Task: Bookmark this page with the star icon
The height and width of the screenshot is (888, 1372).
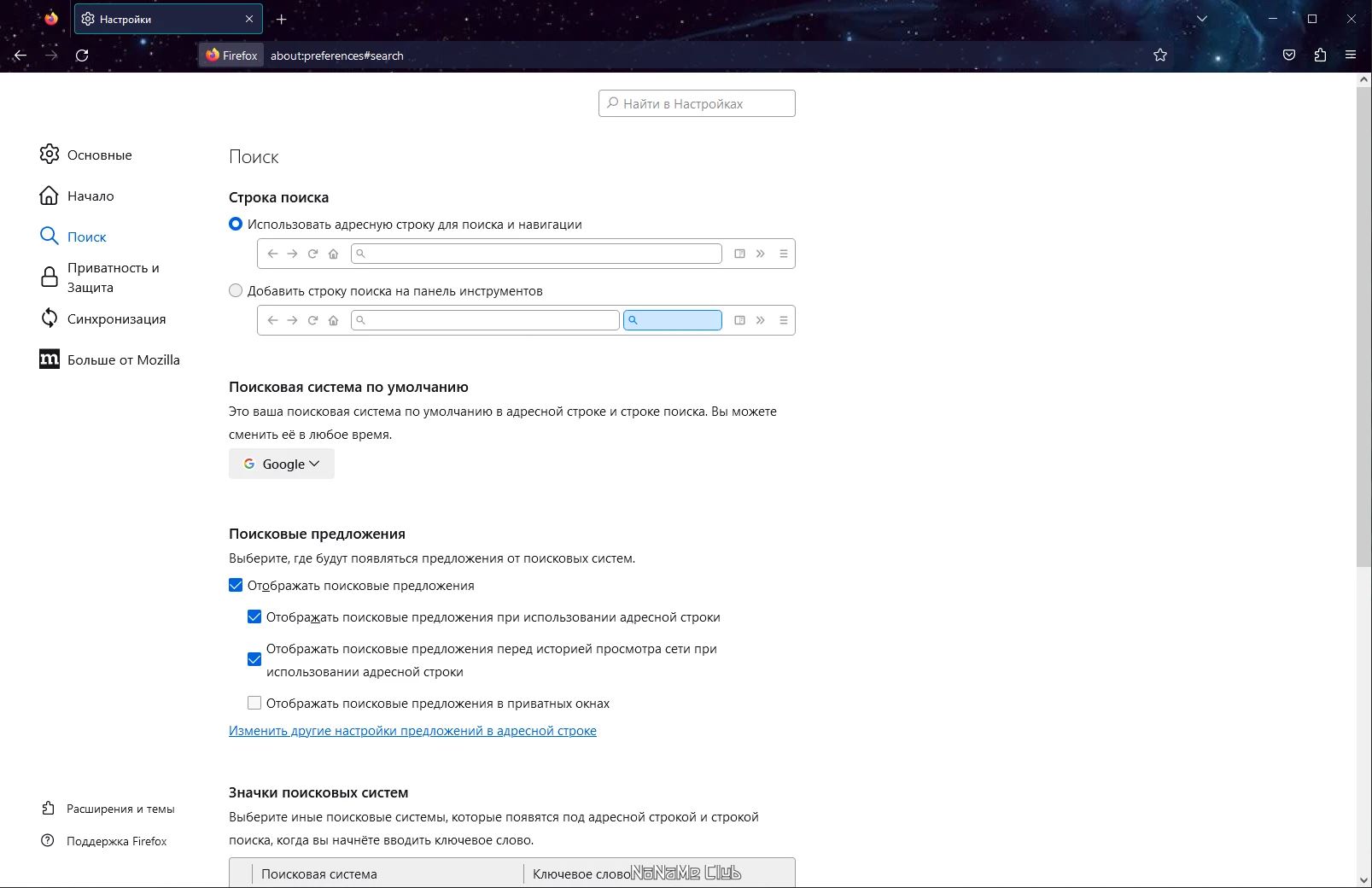Action: point(1160,55)
